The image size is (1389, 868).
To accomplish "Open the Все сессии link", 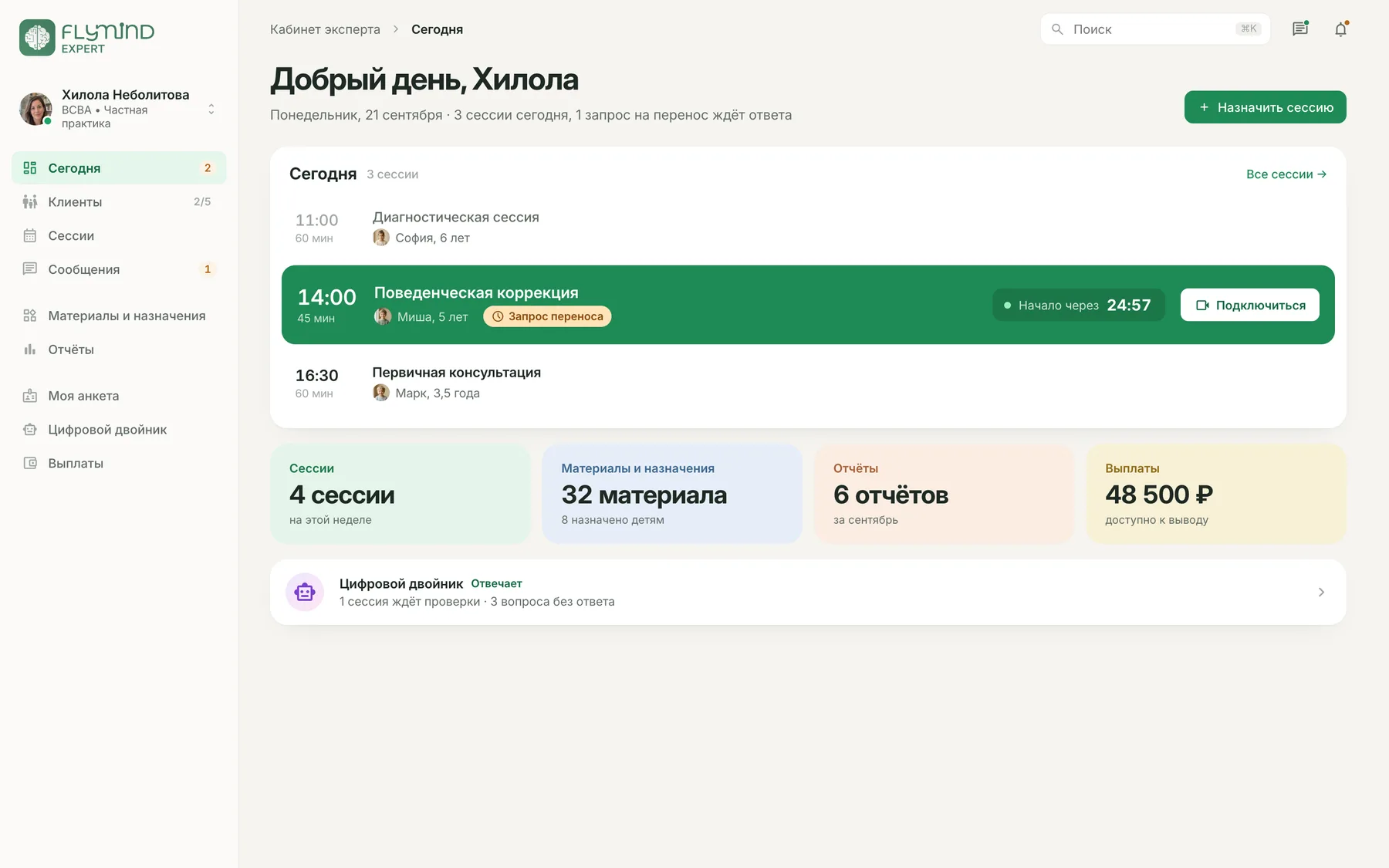I will pyautogui.click(x=1286, y=174).
